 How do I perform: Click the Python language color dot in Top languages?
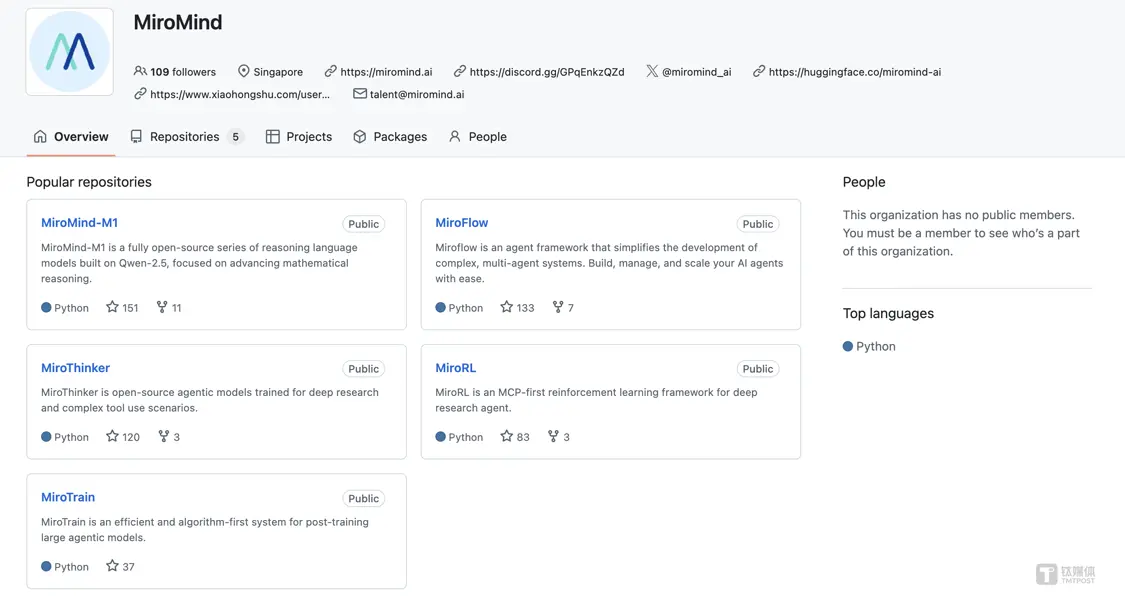pos(848,346)
